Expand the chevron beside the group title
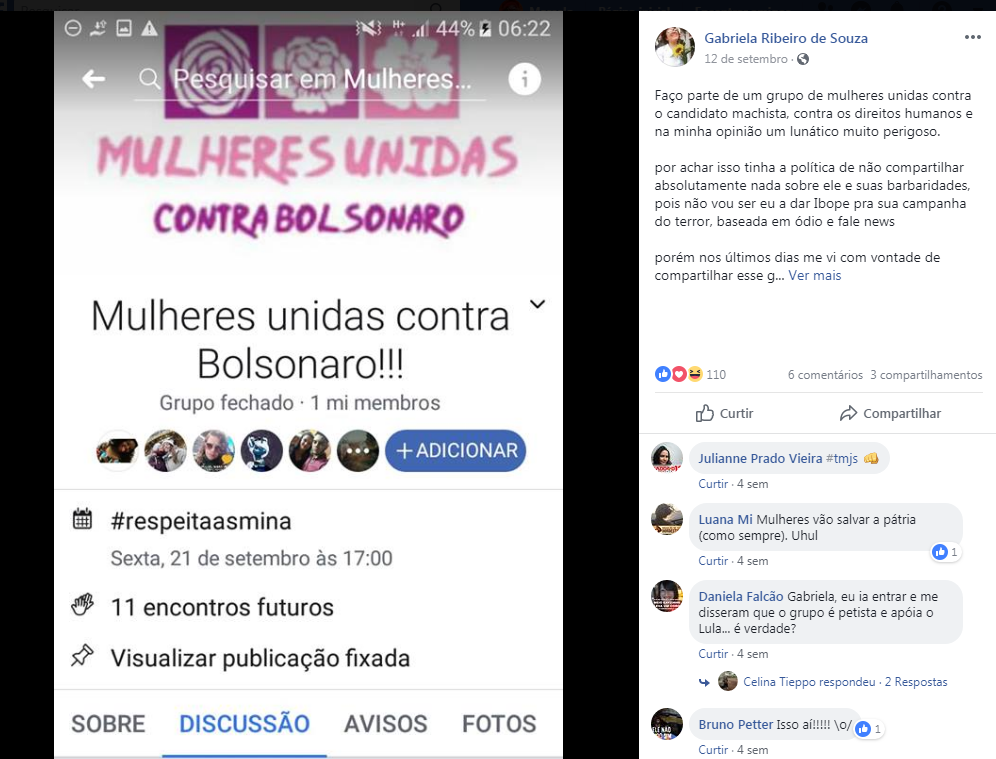The height and width of the screenshot is (759, 996). click(x=537, y=304)
